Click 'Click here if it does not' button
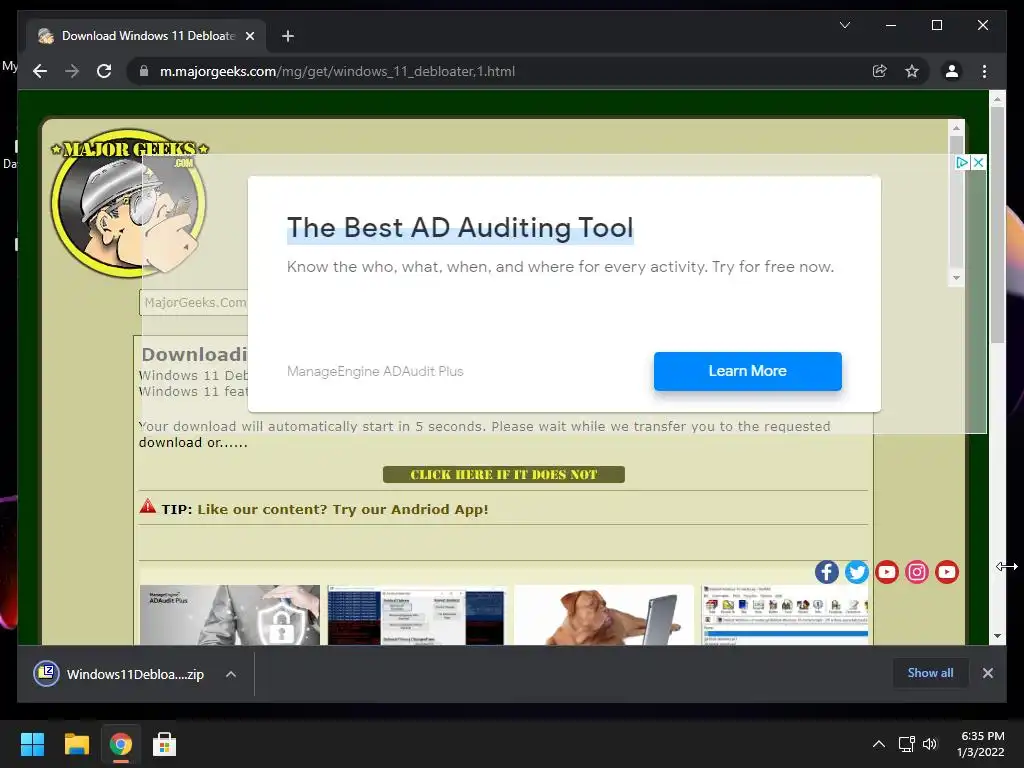 click(504, 475)
